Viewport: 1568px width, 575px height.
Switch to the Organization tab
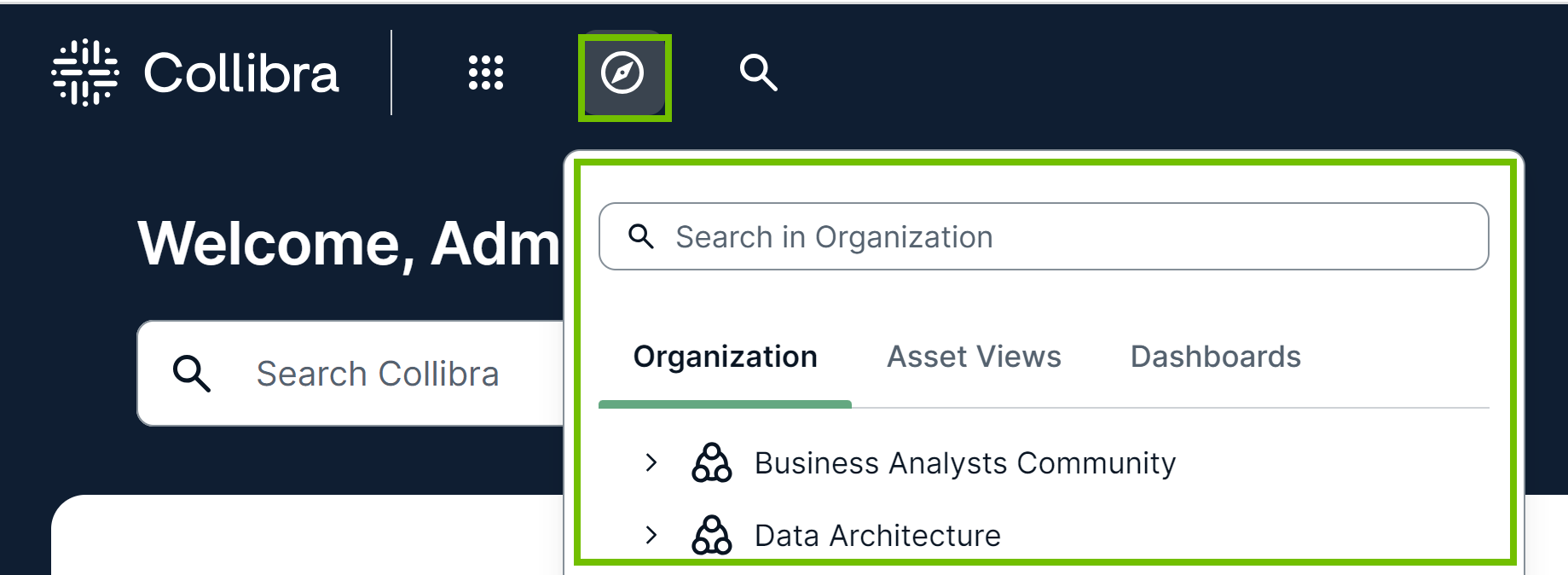[x=725, y=357]
